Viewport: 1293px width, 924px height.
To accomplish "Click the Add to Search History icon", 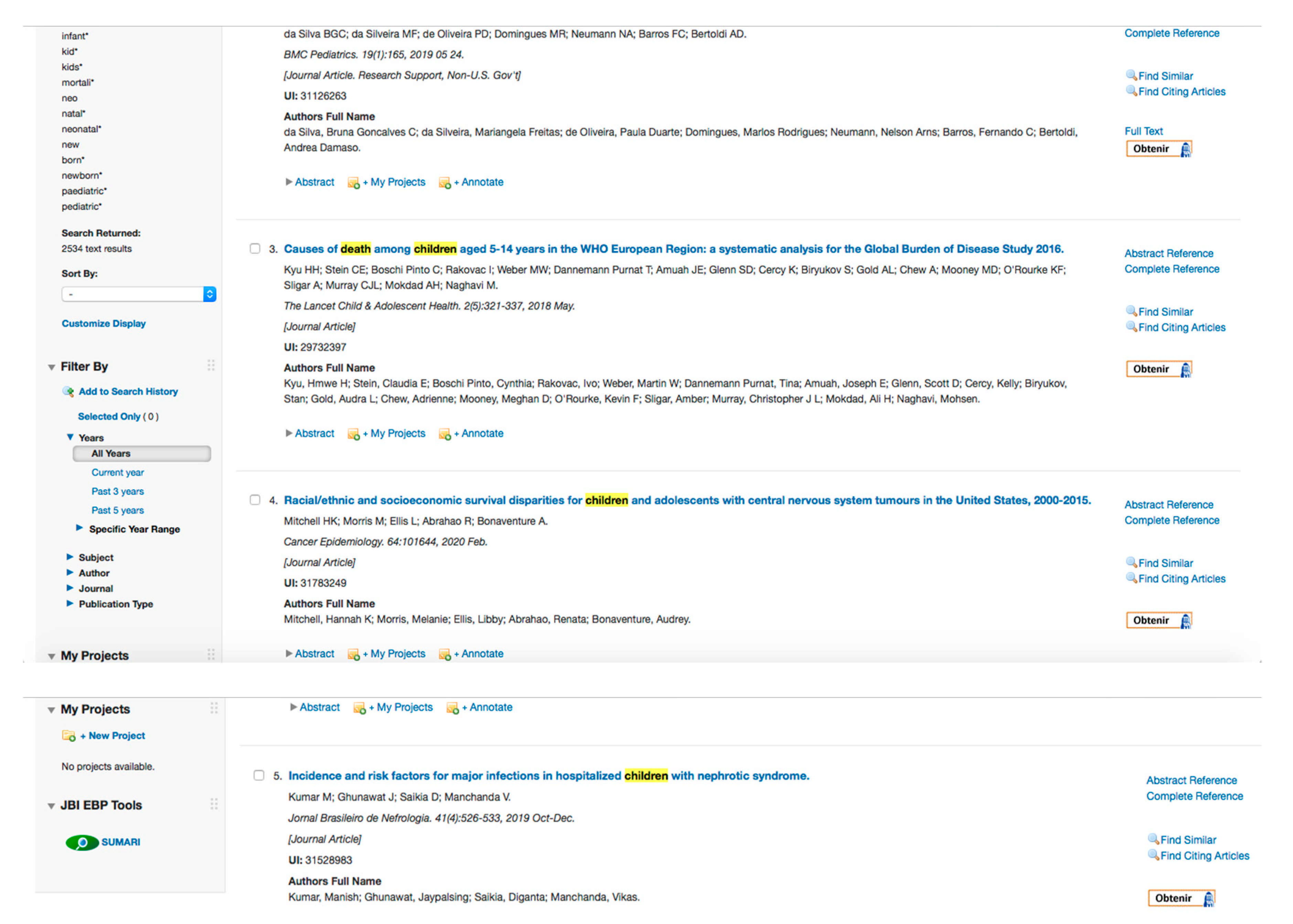I will (x=68, y=391).
